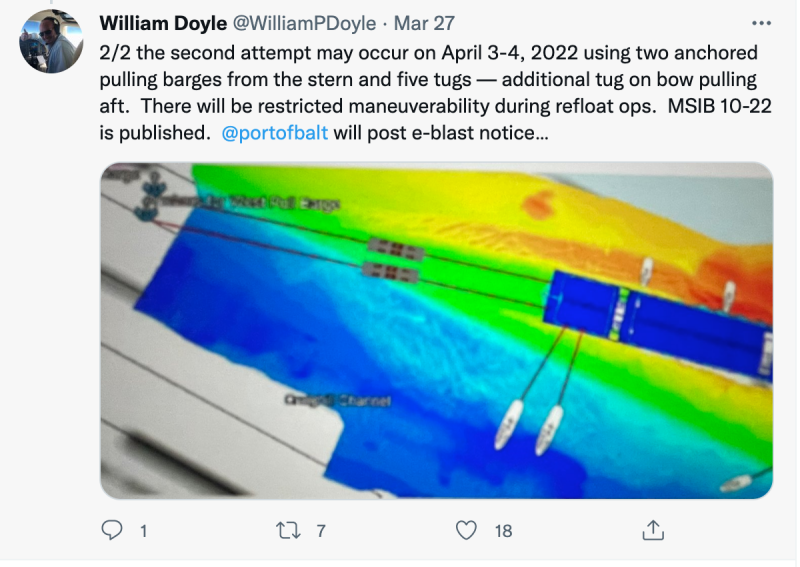Image resolution: width=800 pixels, height=567 pixels.
Task: Open the bathymetry map image thumbnail
Action: point(436,330)
